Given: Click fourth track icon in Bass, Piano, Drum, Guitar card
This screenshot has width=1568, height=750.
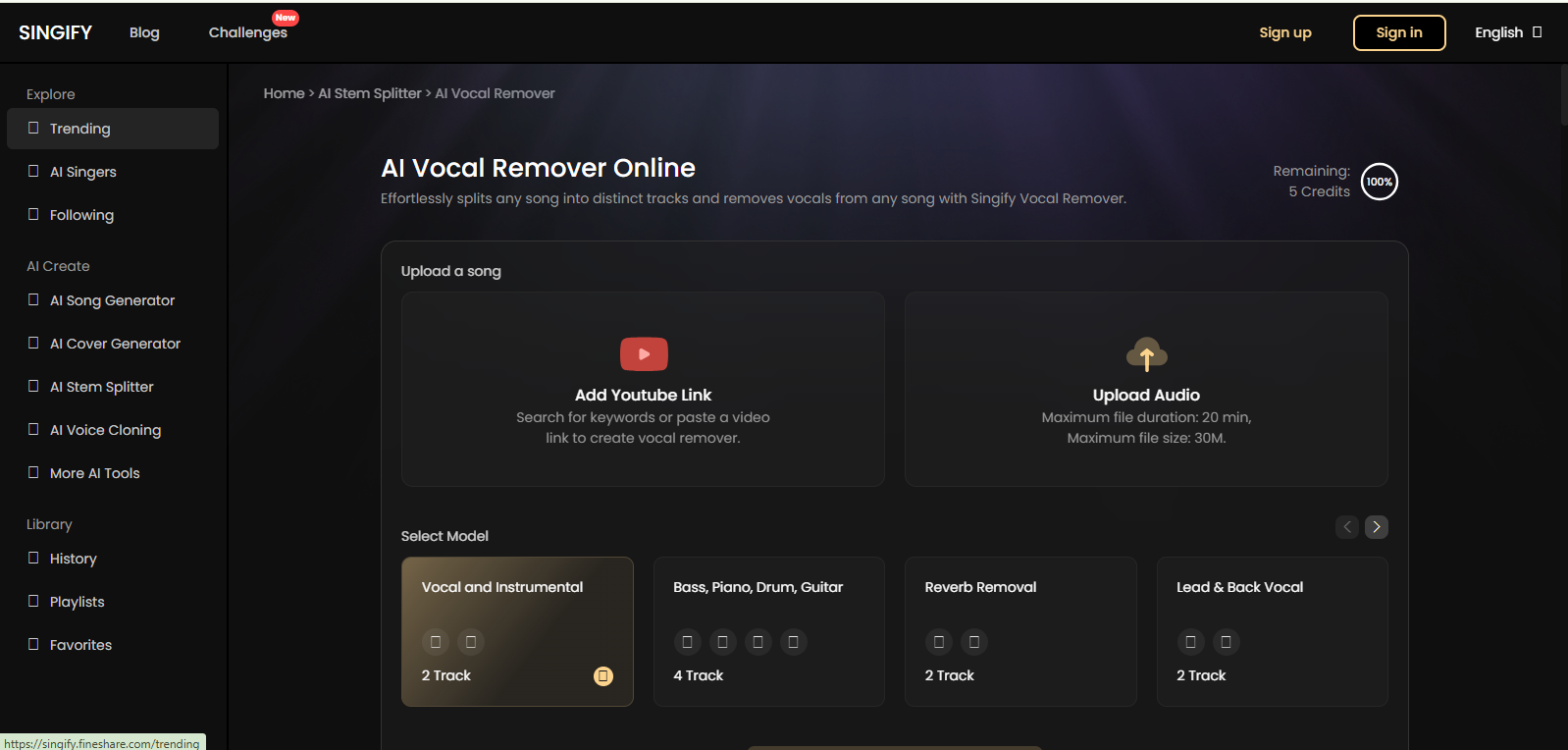Looking at the screenshot, I should click(x=793, y=642).
